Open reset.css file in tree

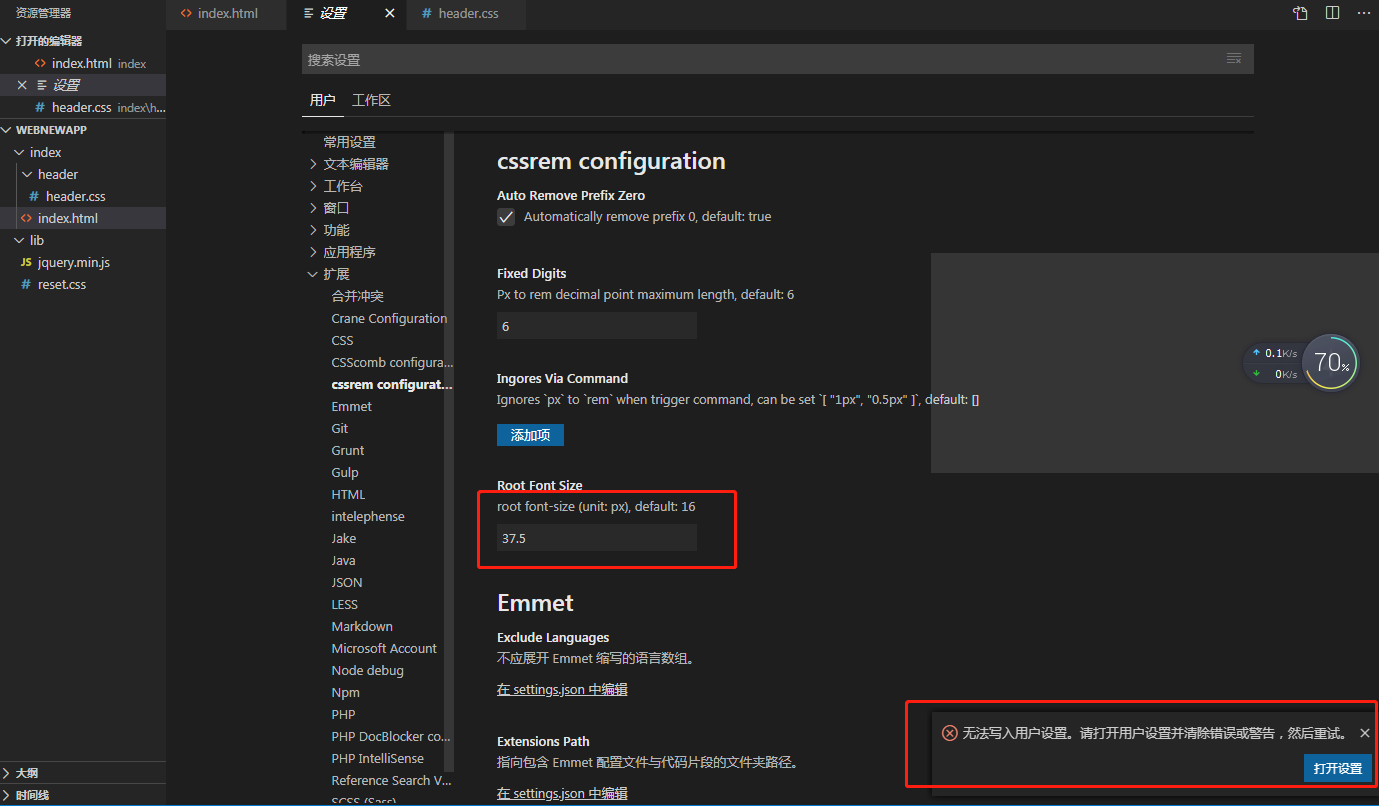[x=83, y=284]
